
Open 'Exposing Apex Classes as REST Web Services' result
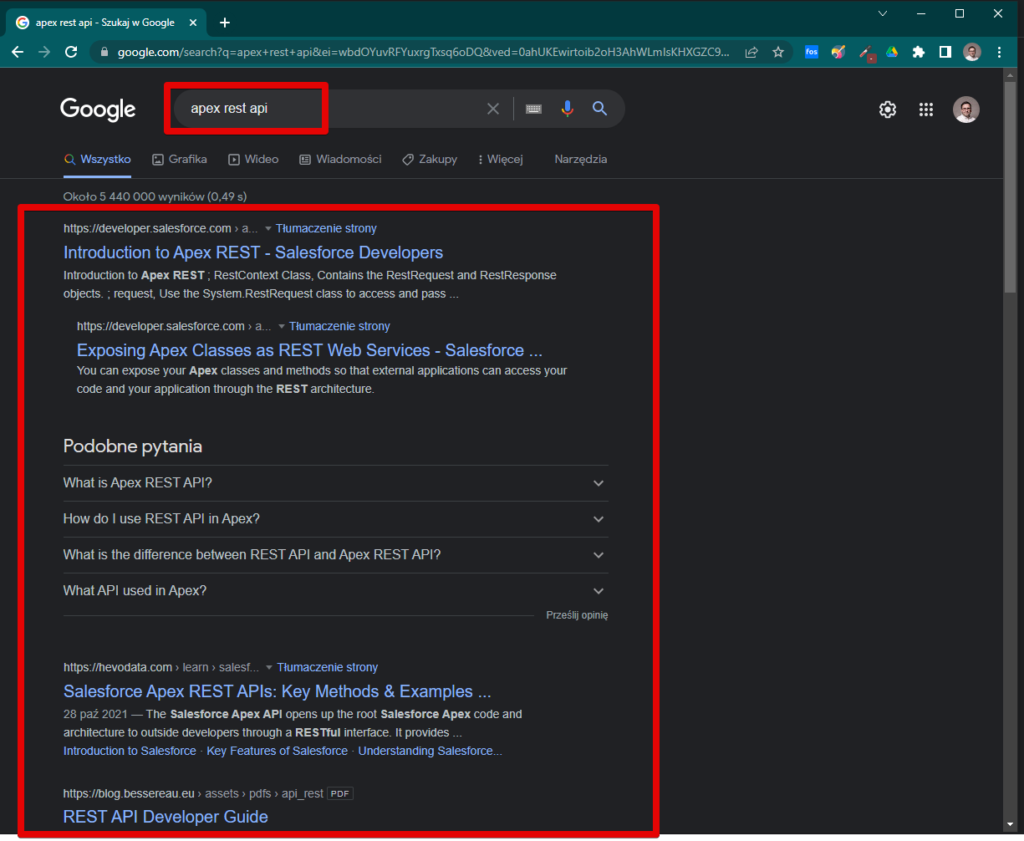(310, 351)
